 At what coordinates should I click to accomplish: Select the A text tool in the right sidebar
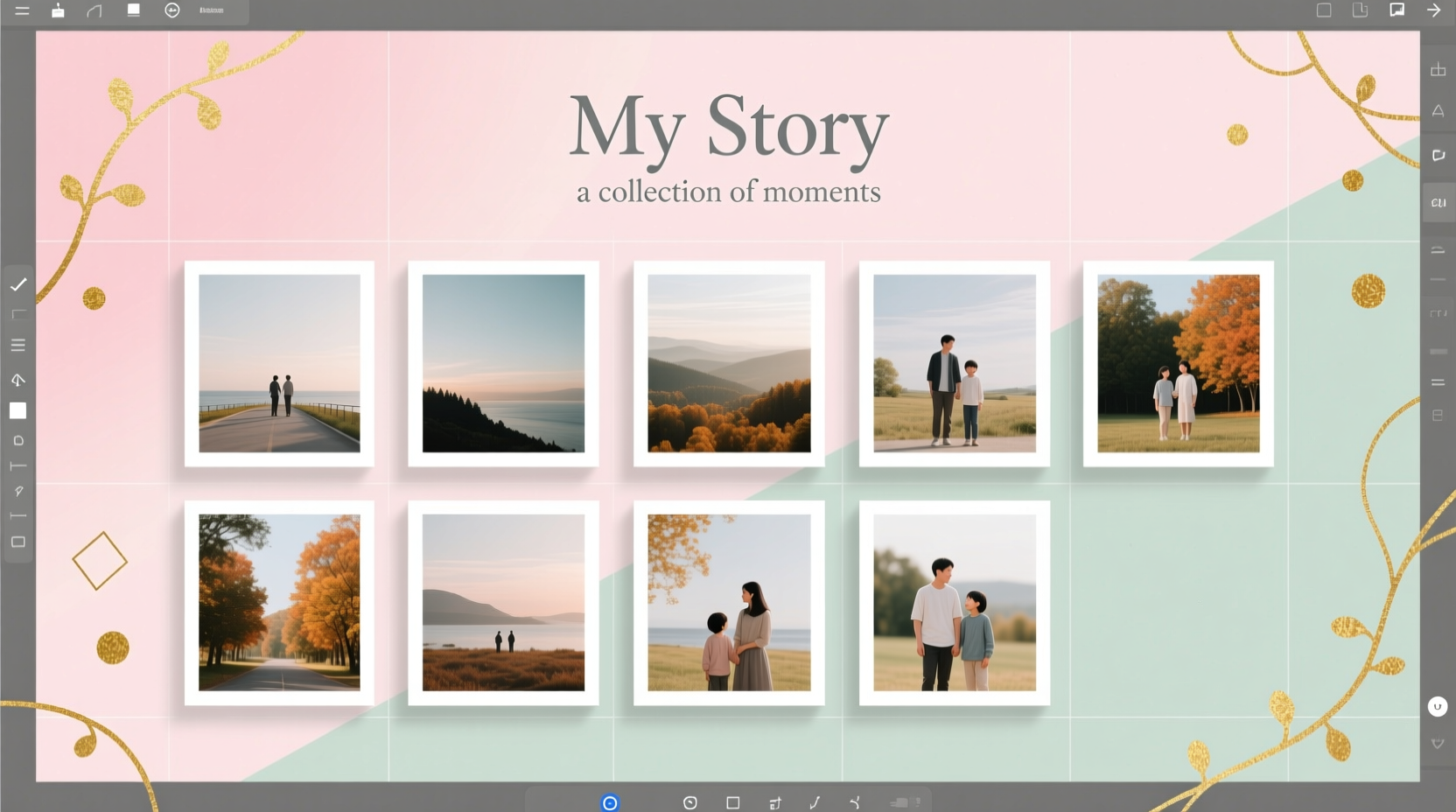click(1438, 111)
